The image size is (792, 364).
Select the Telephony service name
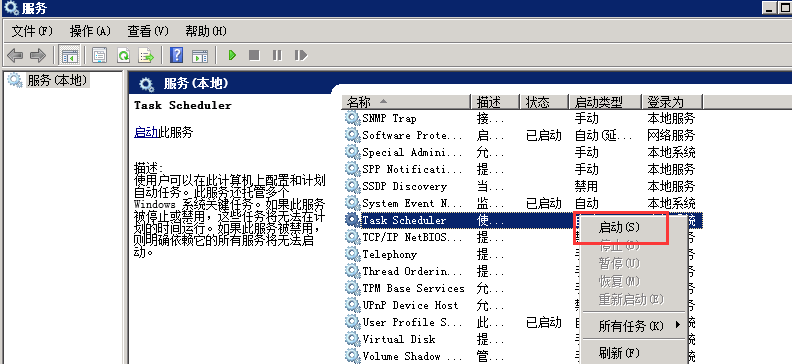pos(389,254)
